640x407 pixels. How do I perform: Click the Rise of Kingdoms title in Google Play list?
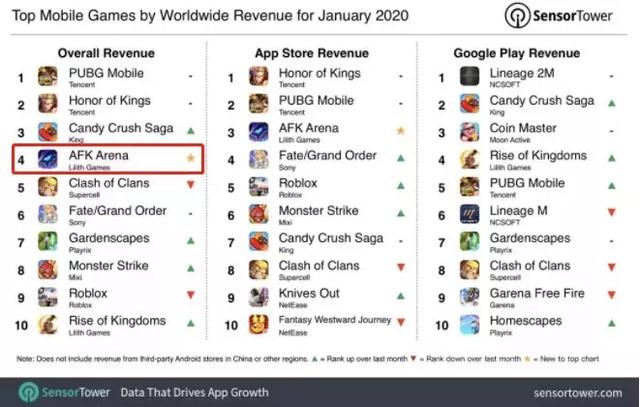(x=538, y=156)
